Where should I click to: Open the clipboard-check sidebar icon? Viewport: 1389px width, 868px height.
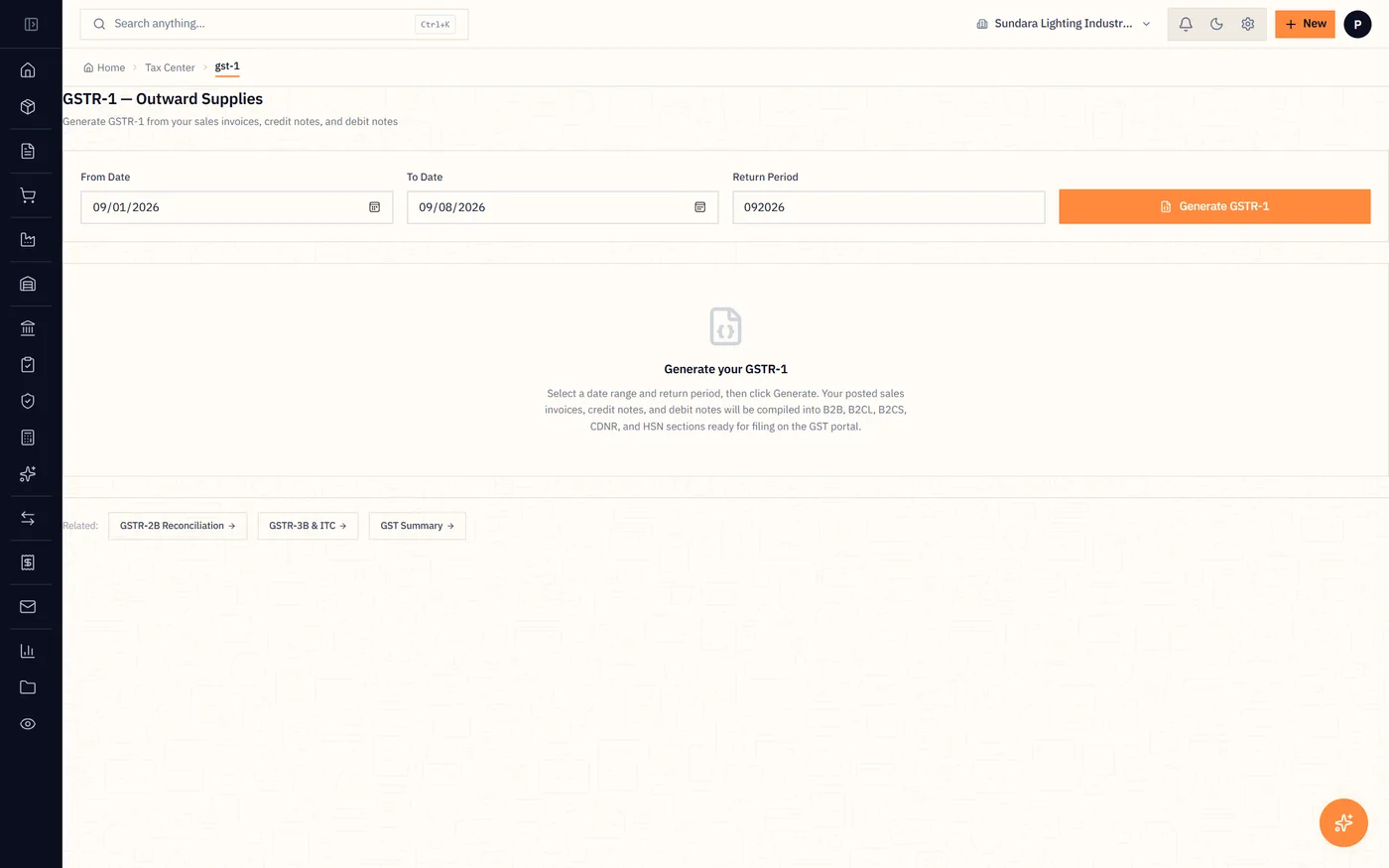pos(28,364)
